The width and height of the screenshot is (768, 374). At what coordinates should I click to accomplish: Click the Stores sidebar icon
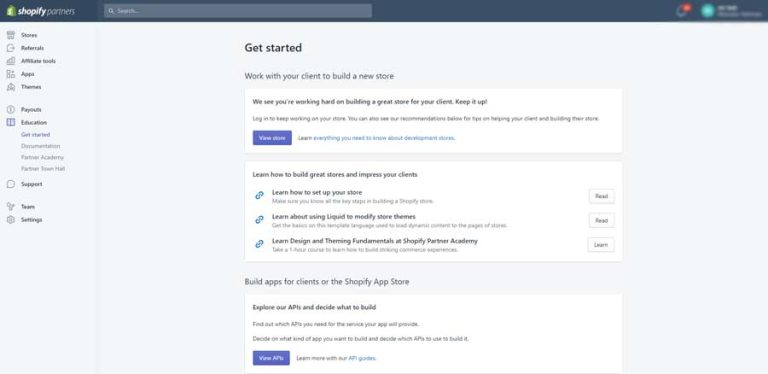coord(11,35)
